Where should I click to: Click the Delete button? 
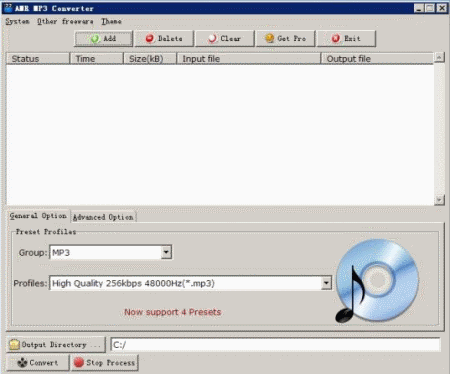164,39
